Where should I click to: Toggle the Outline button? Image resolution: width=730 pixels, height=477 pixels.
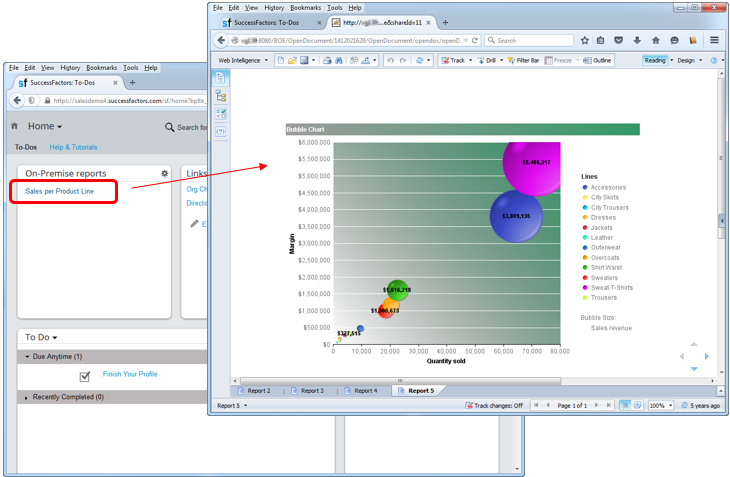click(x=597, y=60)
